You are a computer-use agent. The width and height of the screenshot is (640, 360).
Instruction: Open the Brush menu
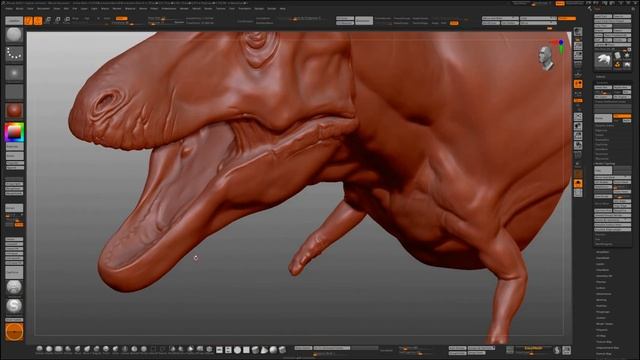19,8
